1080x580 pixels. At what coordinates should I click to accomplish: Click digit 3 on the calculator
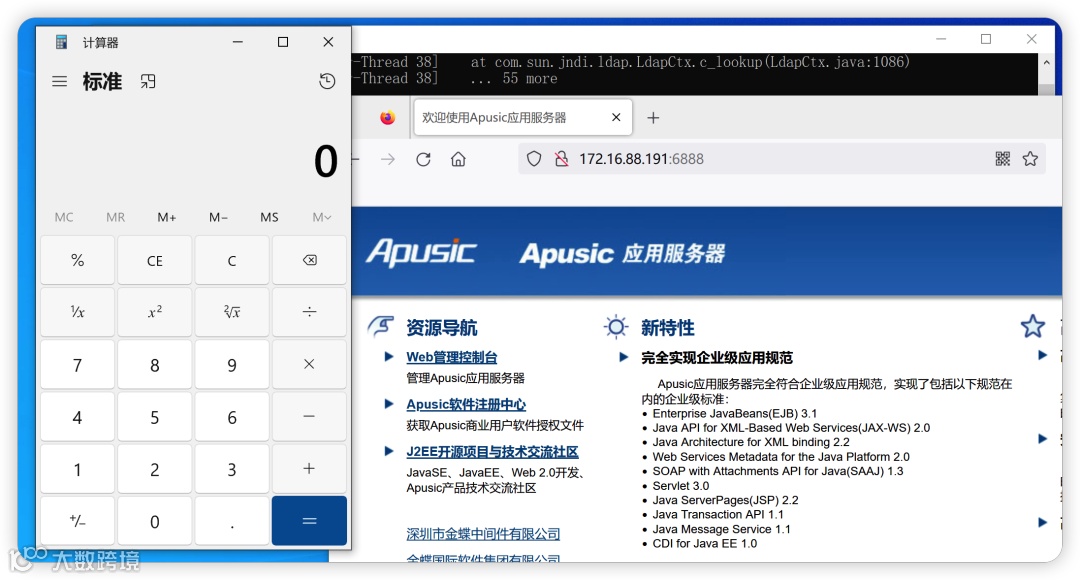click(232, 469)
